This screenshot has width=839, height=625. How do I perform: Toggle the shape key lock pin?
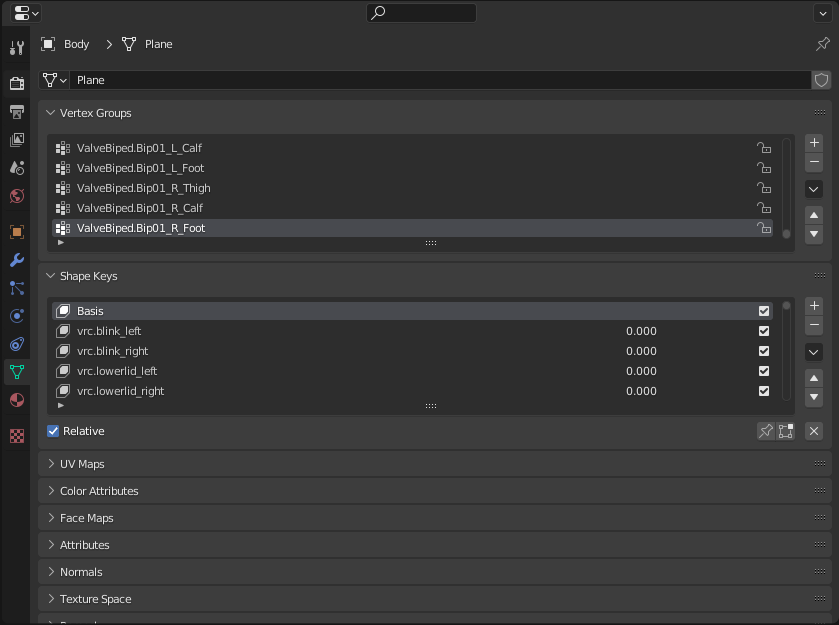[766, 431]
